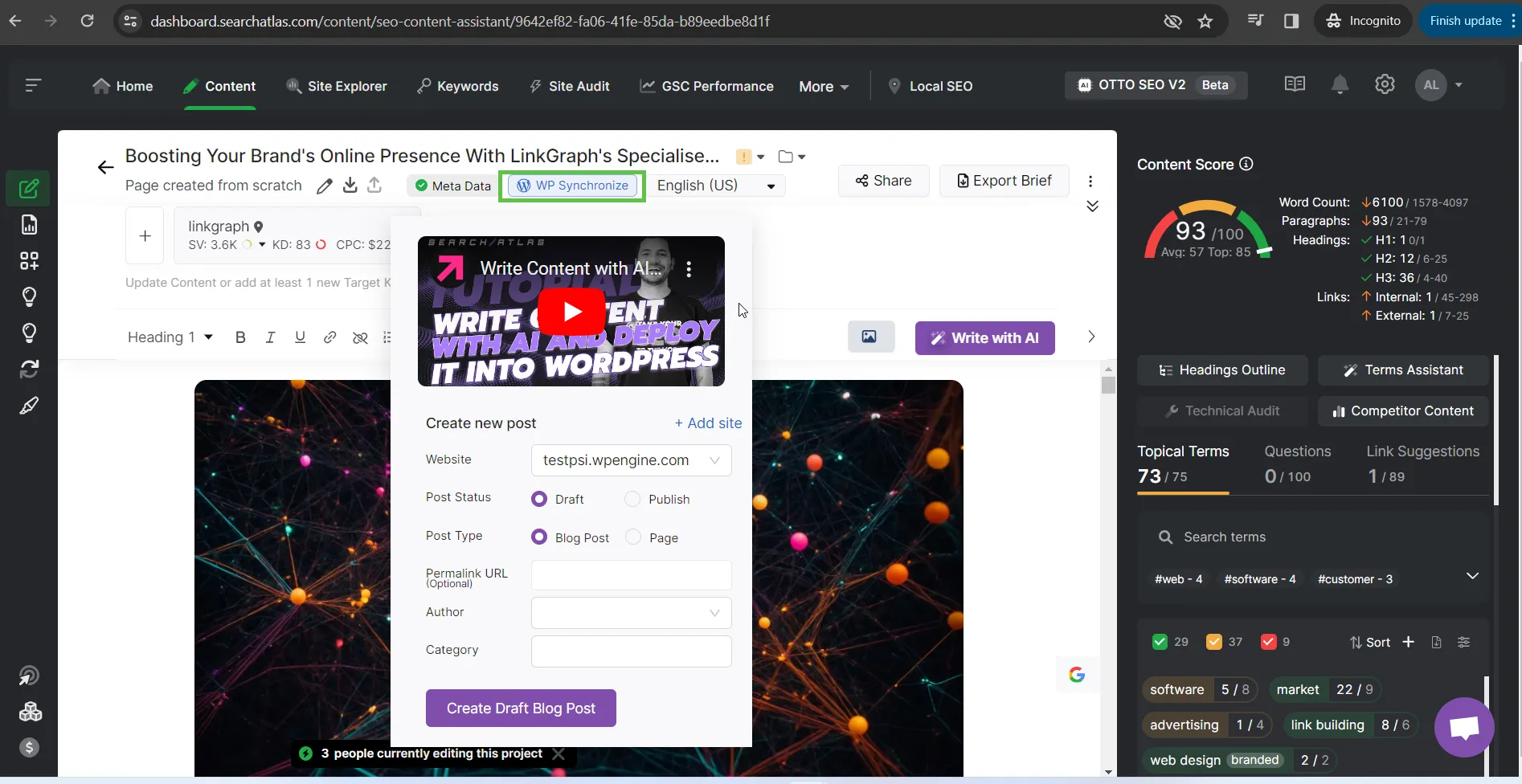Image resolution: width=1522 pixels, height=784 pixels.
Task: Insert a link with the link icon
Action: [329, 337]
